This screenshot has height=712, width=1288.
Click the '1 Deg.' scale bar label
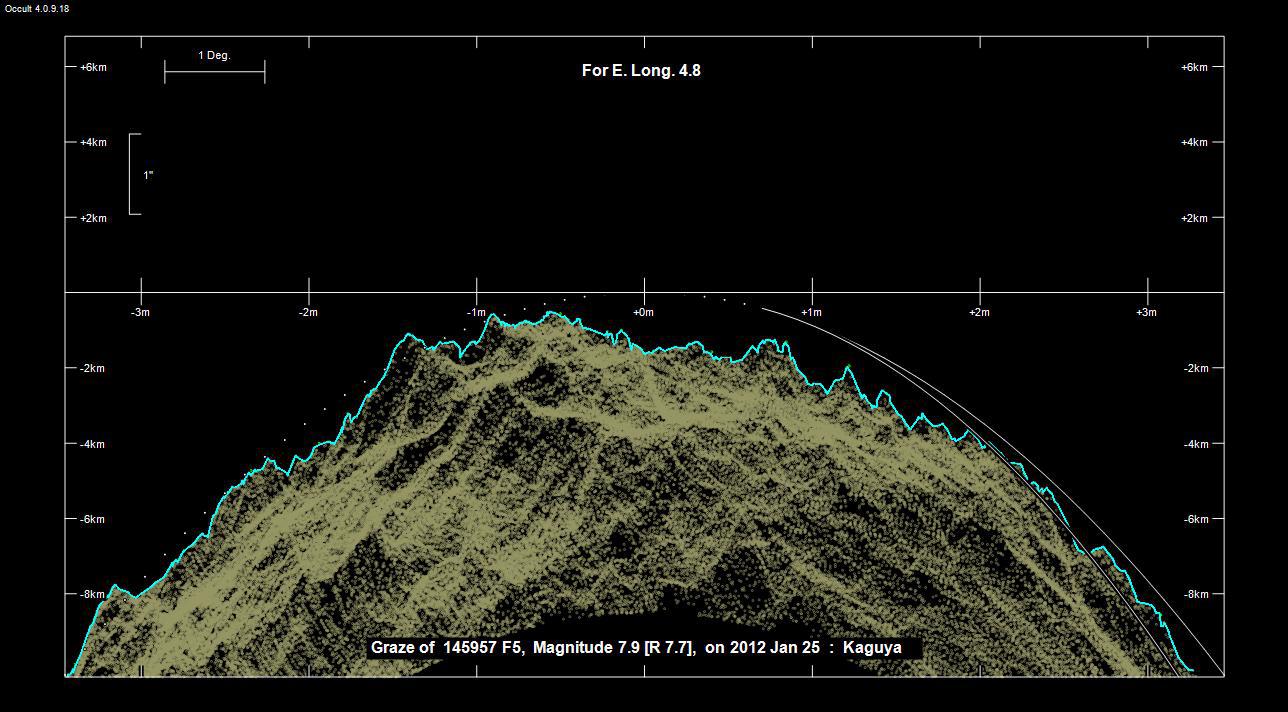(214, 56)
